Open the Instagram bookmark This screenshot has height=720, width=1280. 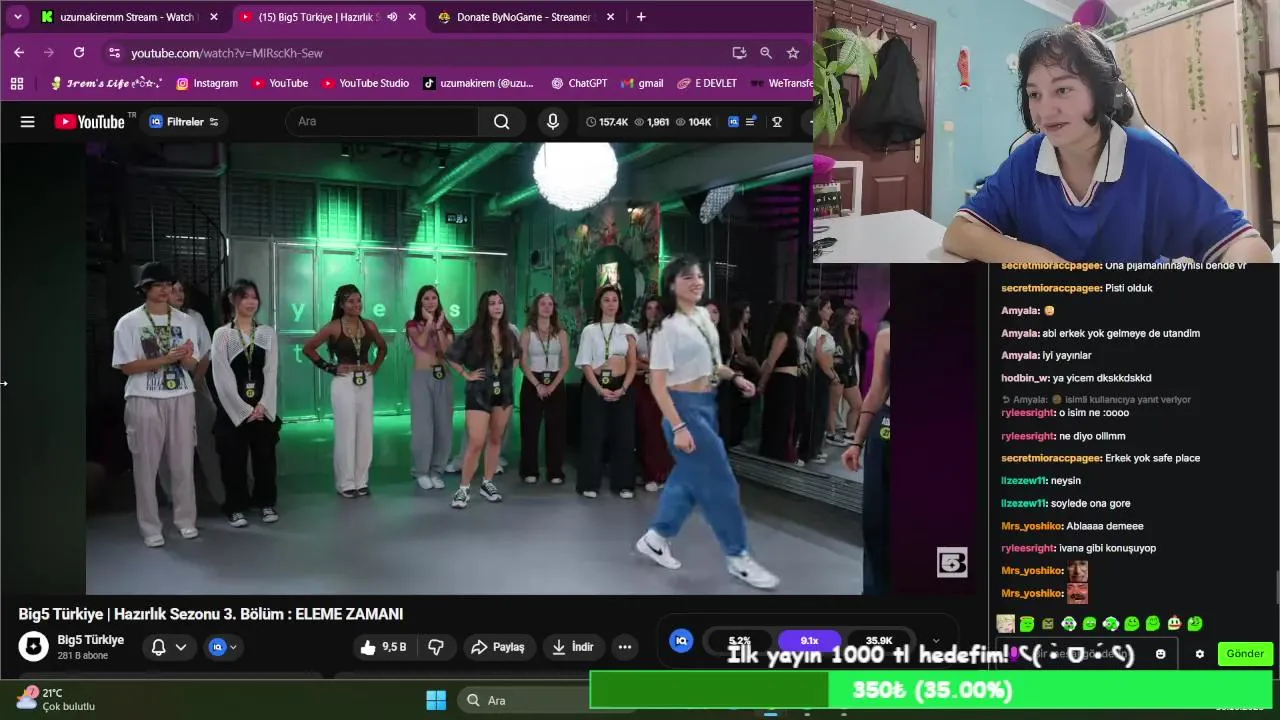[207, 83]
